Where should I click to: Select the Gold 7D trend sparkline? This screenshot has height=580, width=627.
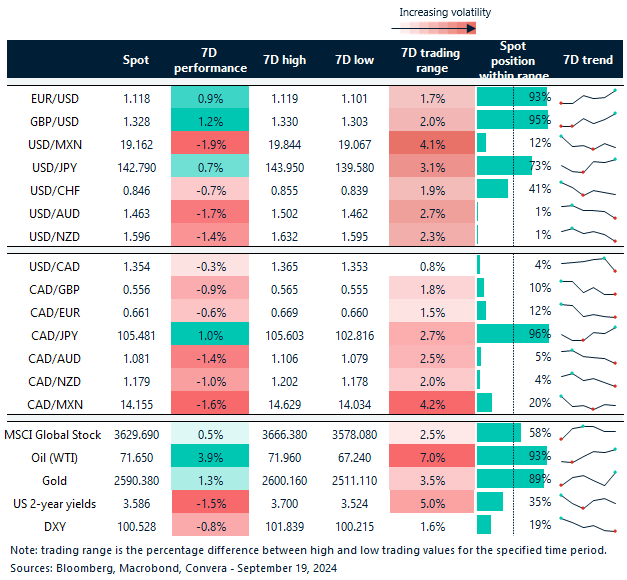588,481
